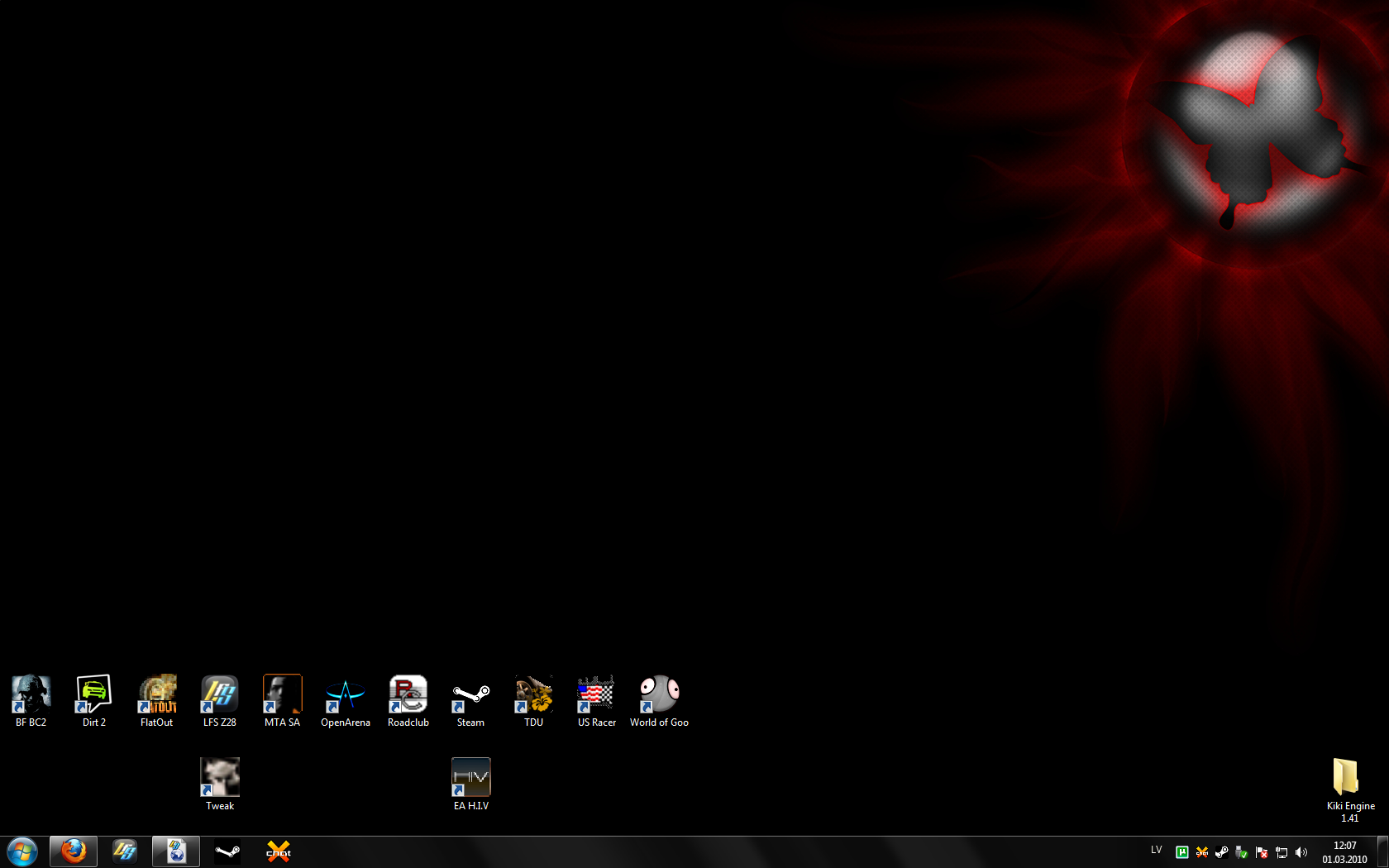Image resolution: width=1389 pixels, height=868 pixels.
Task: Select the TDU game icon
Action: pyautogui.click(x=534, y=701)
